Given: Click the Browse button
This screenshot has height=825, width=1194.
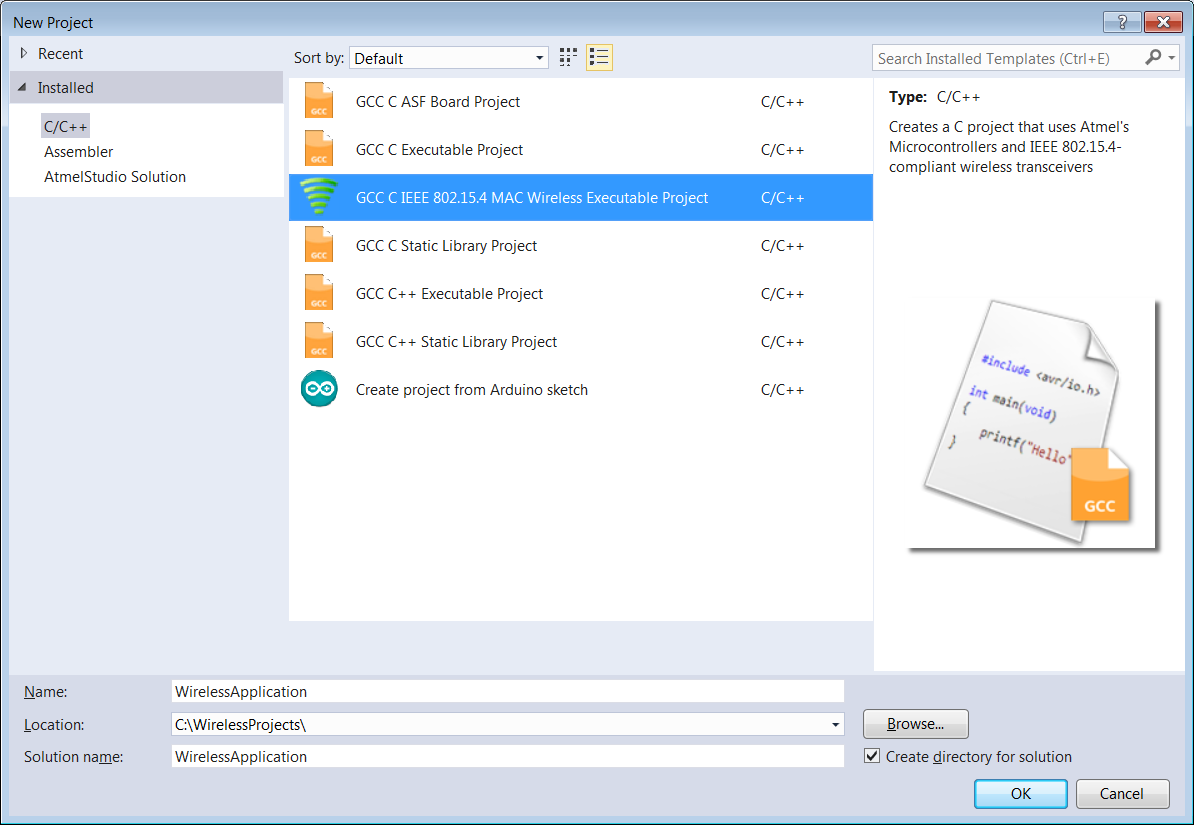Looking at the screenshot, I should pos(915,724).
